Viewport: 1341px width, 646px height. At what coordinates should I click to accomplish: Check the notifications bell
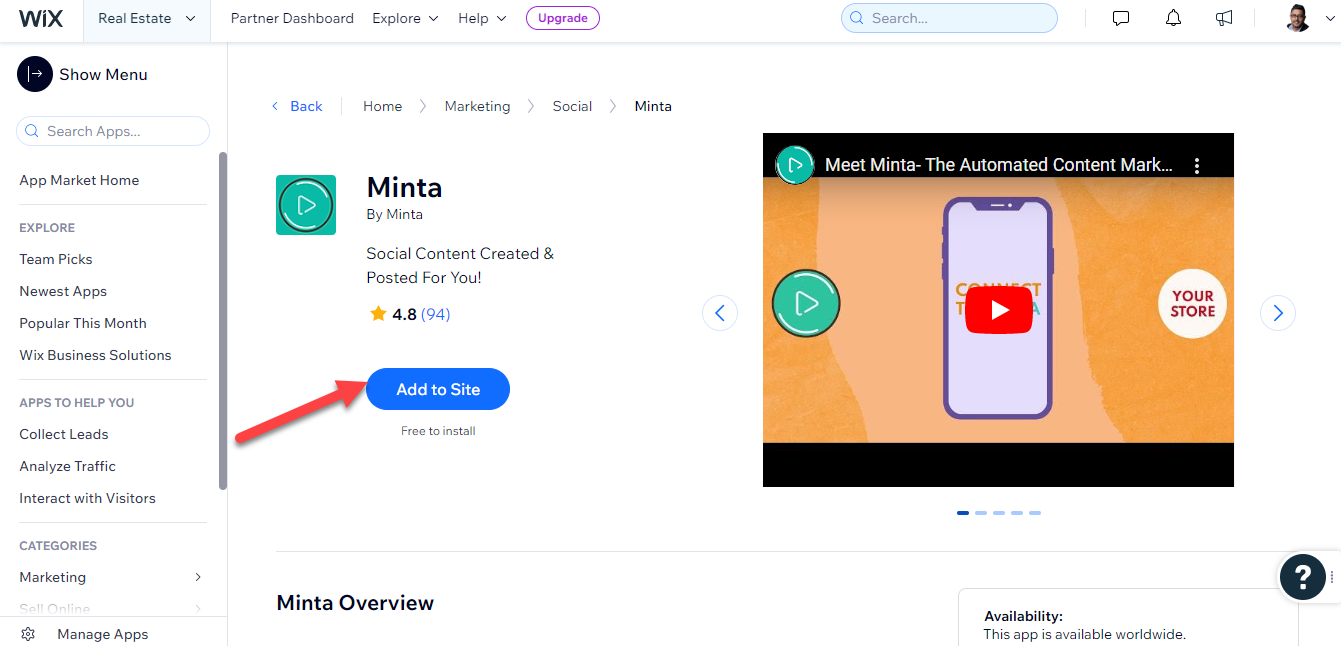tap(1172, 17)
